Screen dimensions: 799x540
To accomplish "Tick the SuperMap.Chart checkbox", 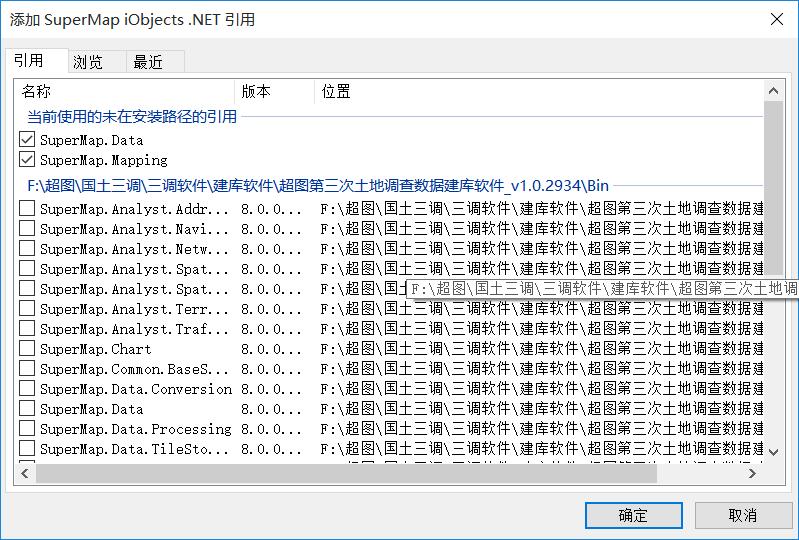I will (x=27, y=348).
